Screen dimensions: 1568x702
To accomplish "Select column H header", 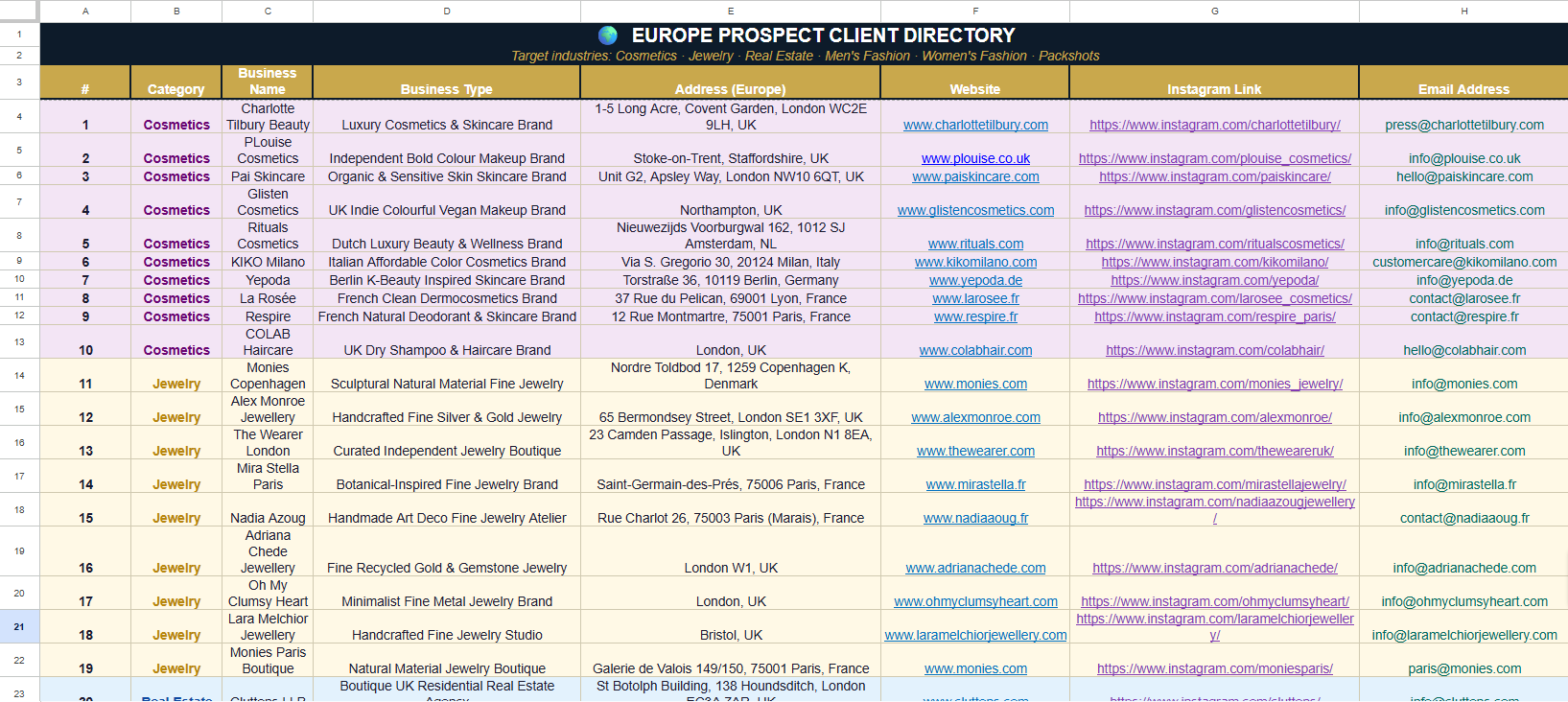I will pos(1463,11).
